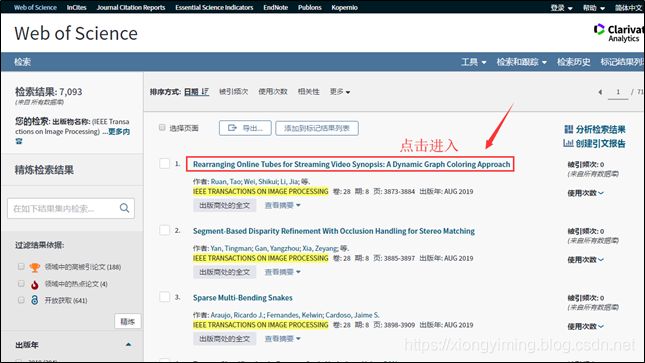Sort results by 日期
The width and height of the screenshot is (645, 363).
pos(196,92)
